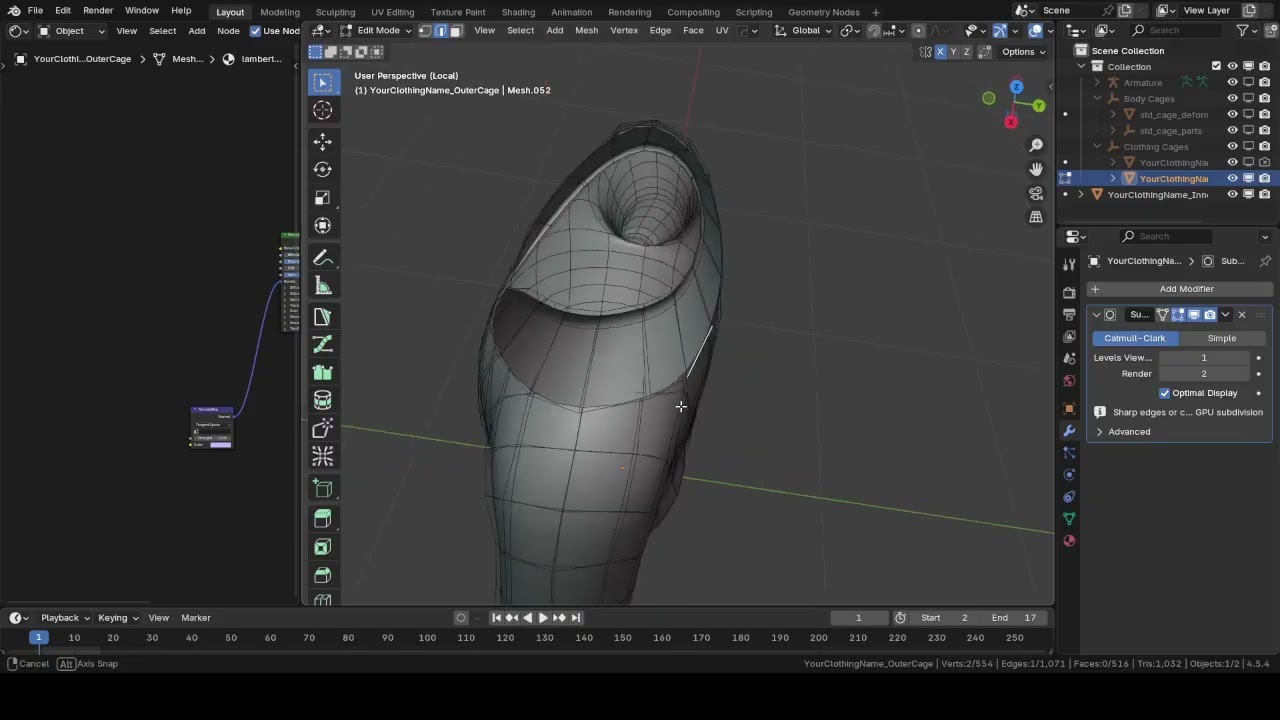Activate the Knife tool
The image size is (1280, 720).
(x=322, y=316)
